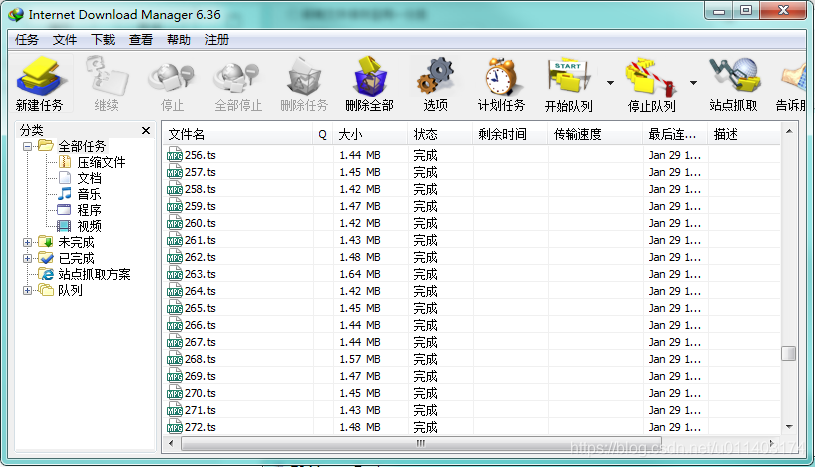Select the 程序 category
815x467 pixels.
(x=89, y=210)
